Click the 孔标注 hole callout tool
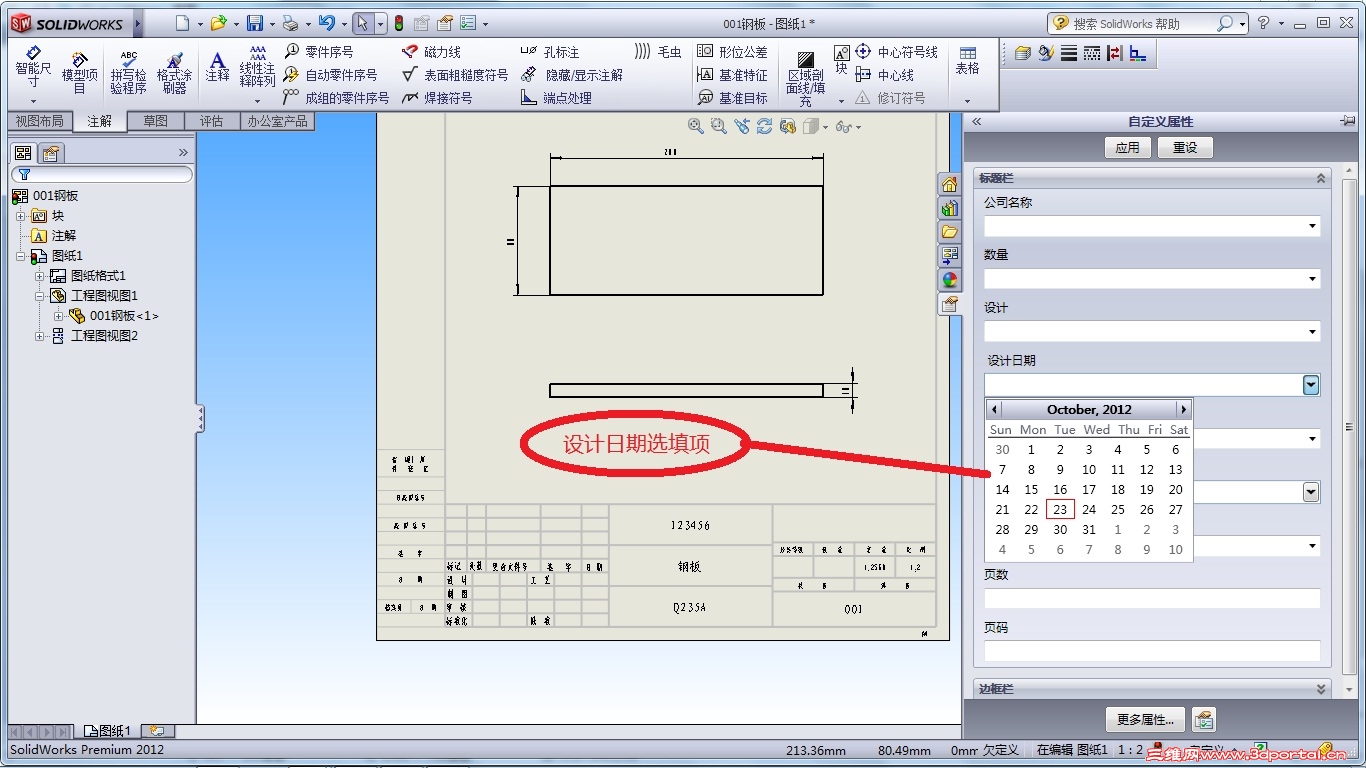The image size is (1366, 768). click(550, 51)
